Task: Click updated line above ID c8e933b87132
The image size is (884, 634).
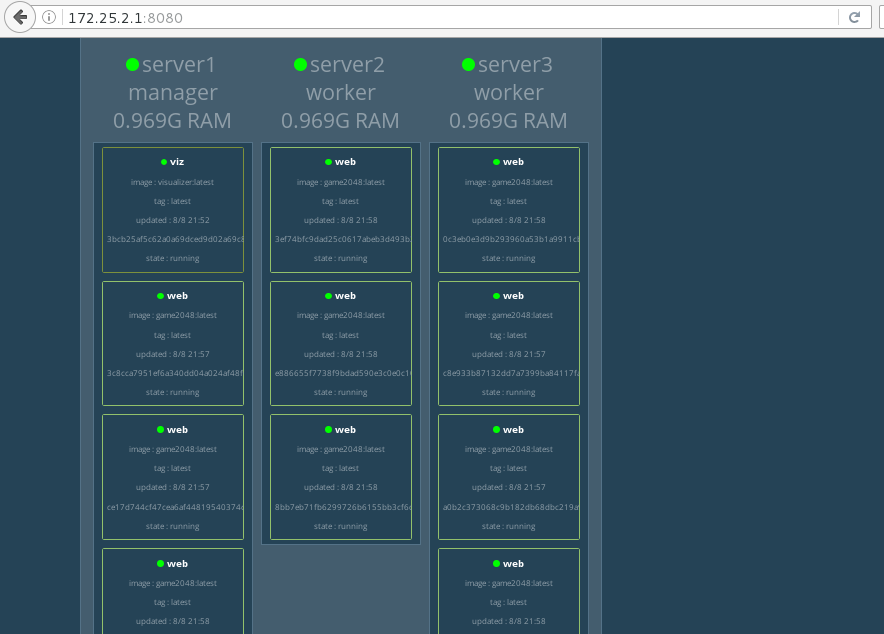Action: pyautogui.click(x=509, y=354)
